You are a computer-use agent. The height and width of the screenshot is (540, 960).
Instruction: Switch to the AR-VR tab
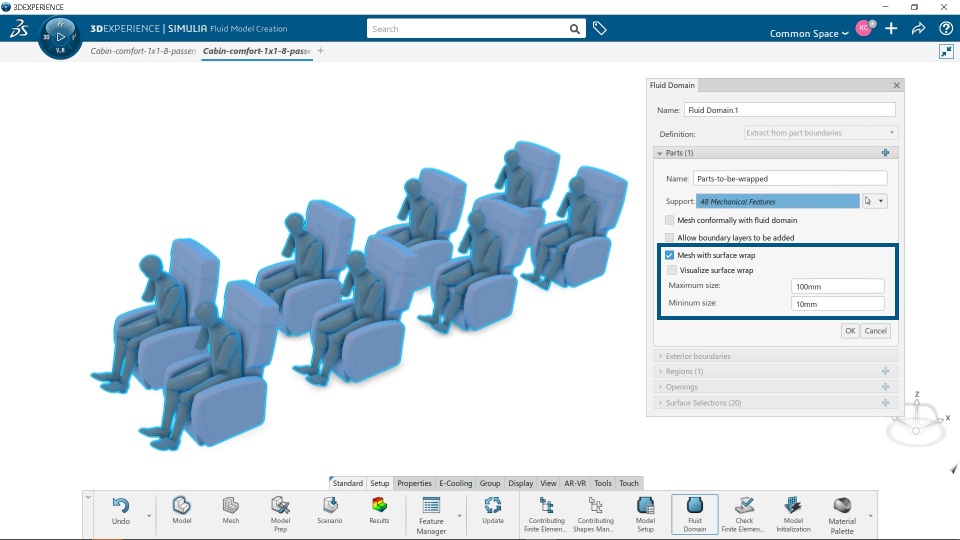(x=575, y=483)
